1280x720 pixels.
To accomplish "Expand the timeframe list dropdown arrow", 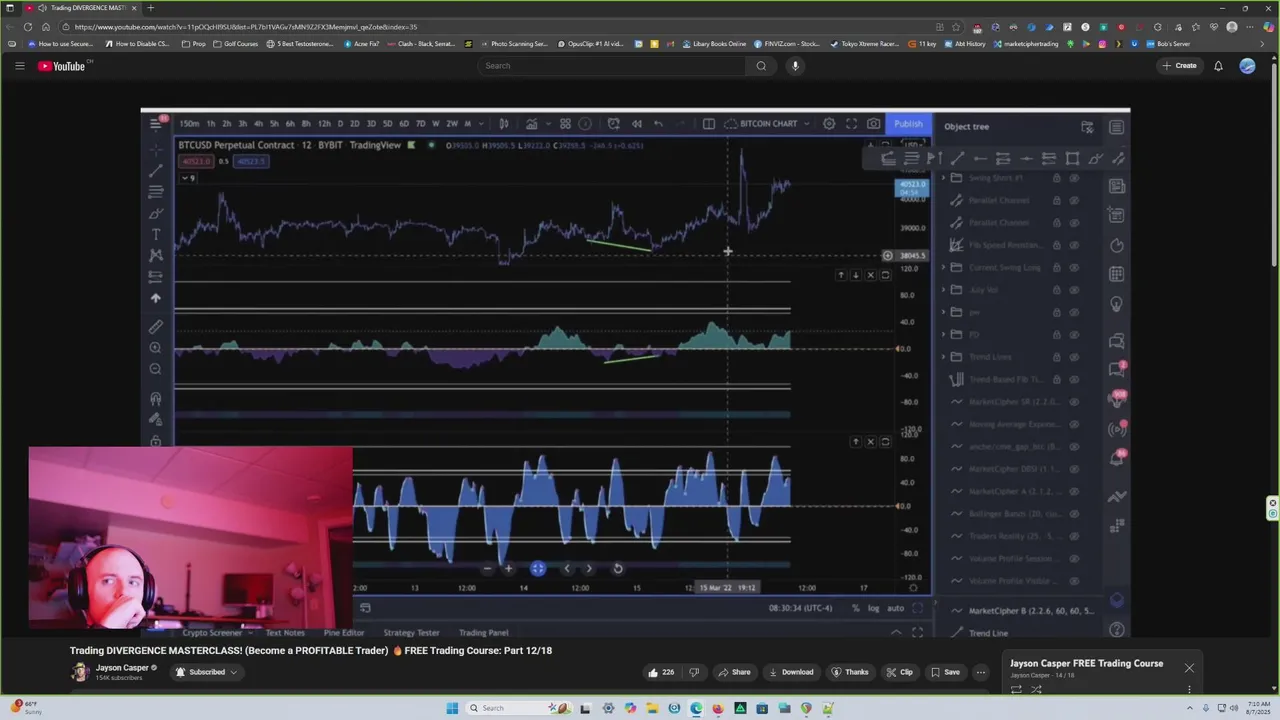I will (479, 124).
